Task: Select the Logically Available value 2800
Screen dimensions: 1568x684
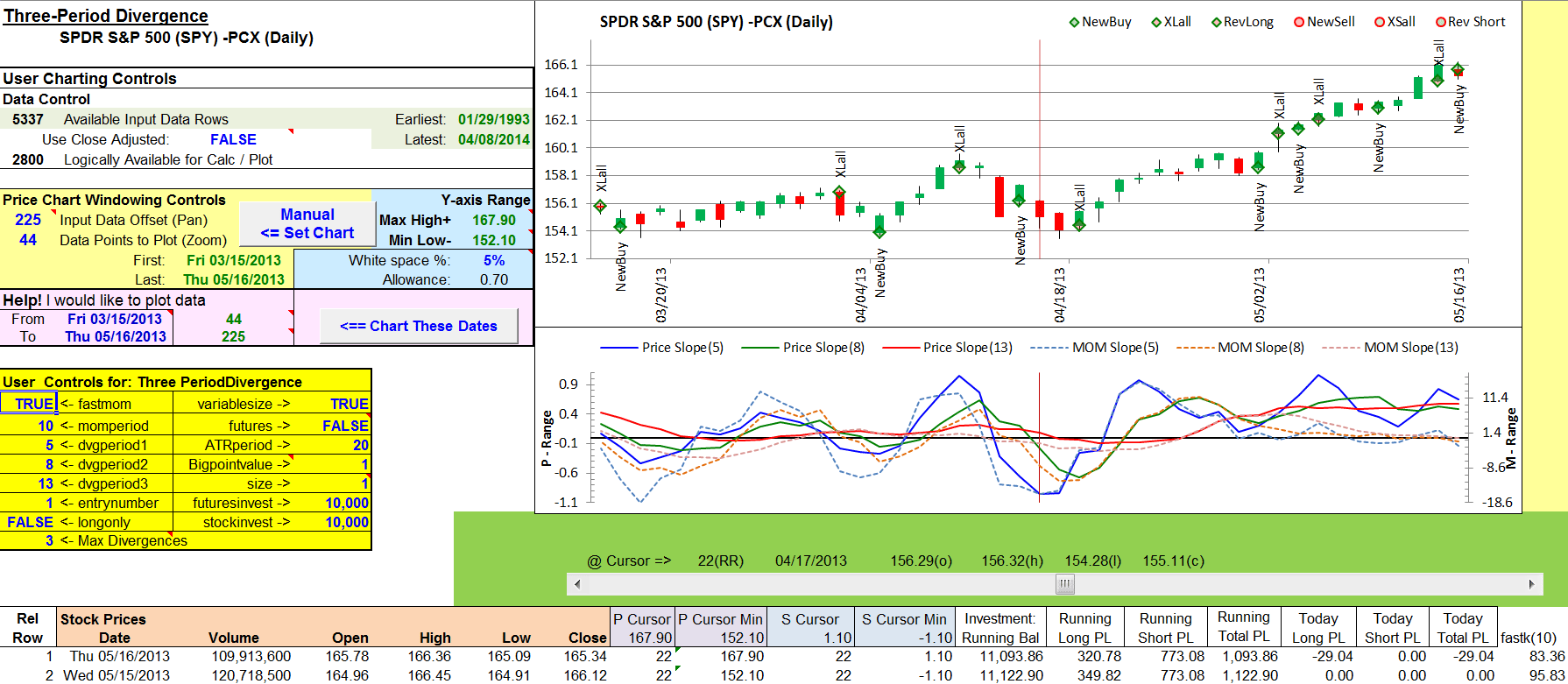Action: click(x=28, y=159)
